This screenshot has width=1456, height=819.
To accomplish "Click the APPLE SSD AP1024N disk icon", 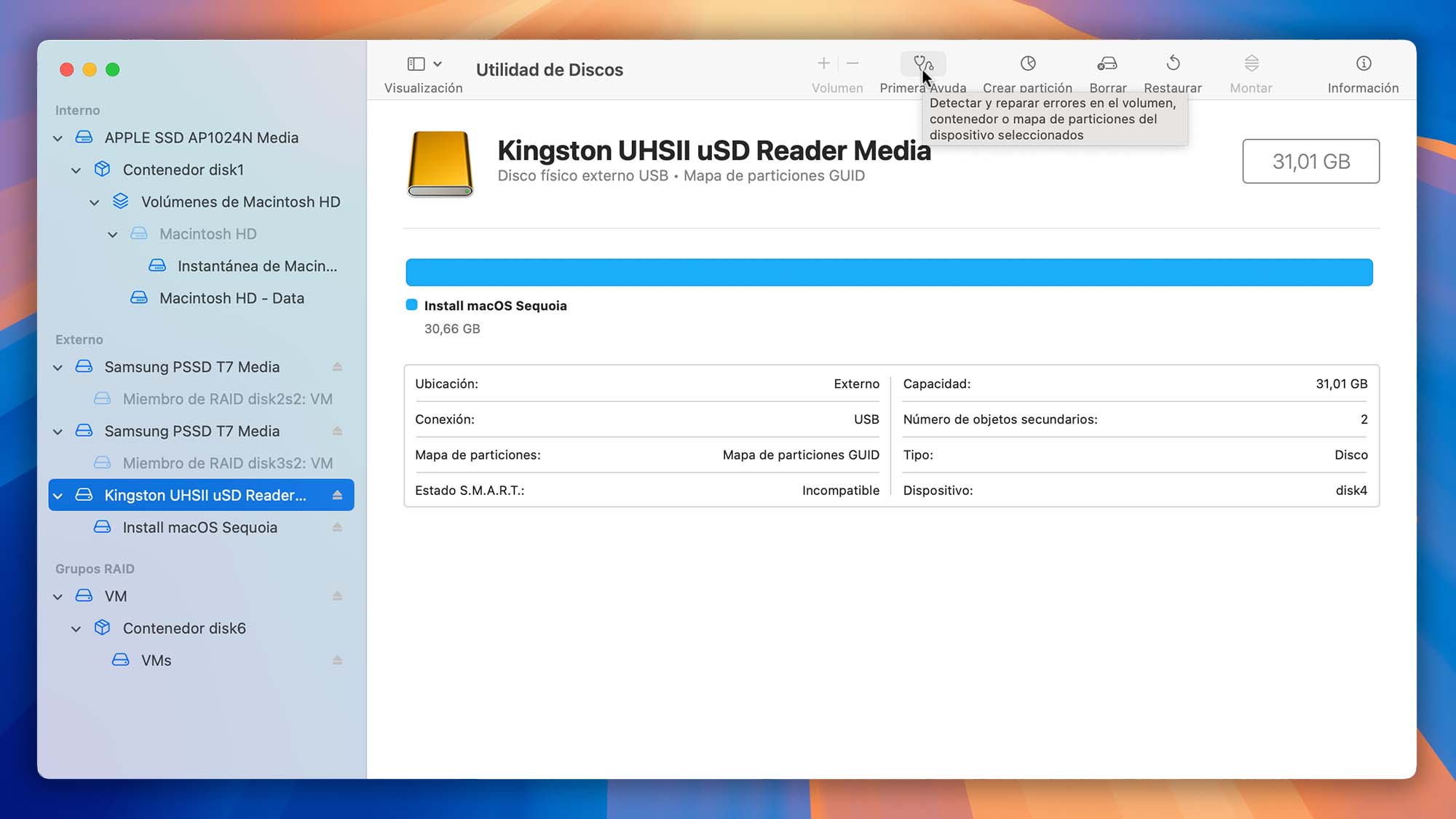I will 84,138.
